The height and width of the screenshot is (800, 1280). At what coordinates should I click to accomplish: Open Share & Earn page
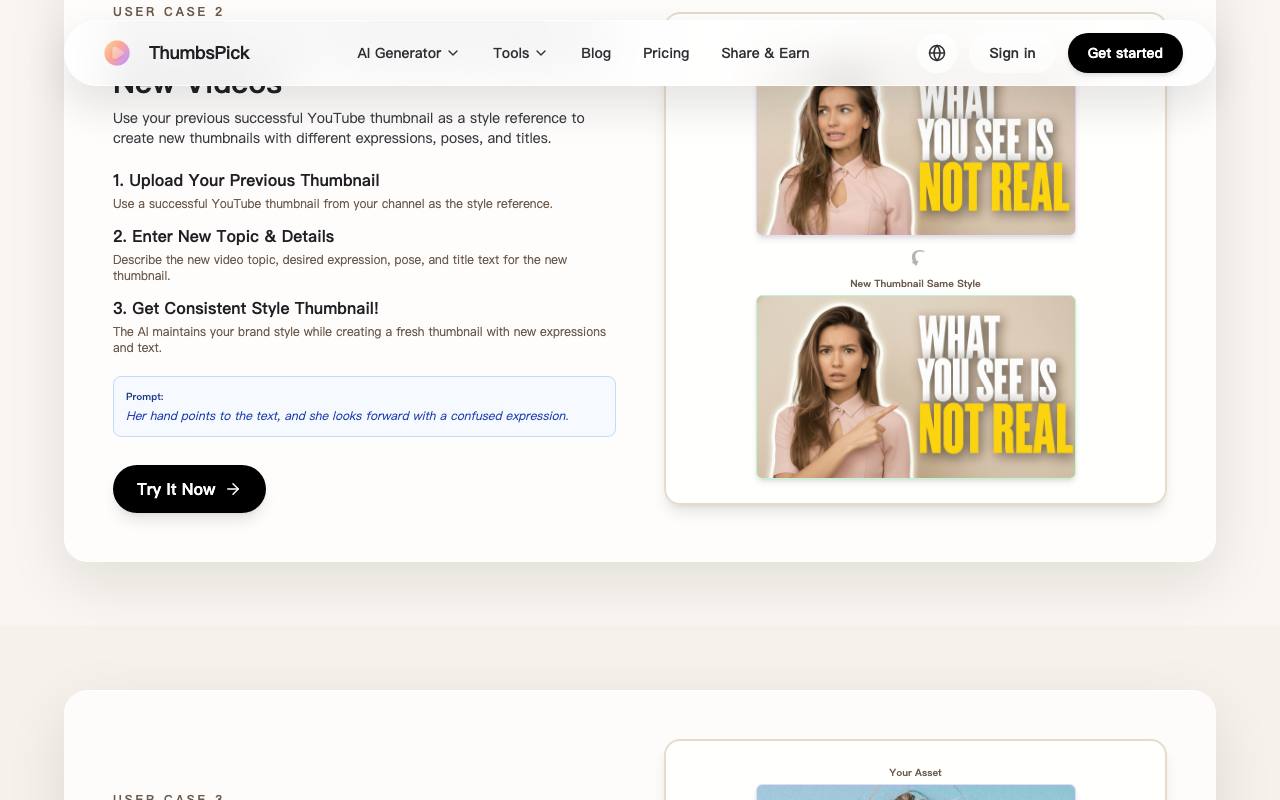(765, 53)
